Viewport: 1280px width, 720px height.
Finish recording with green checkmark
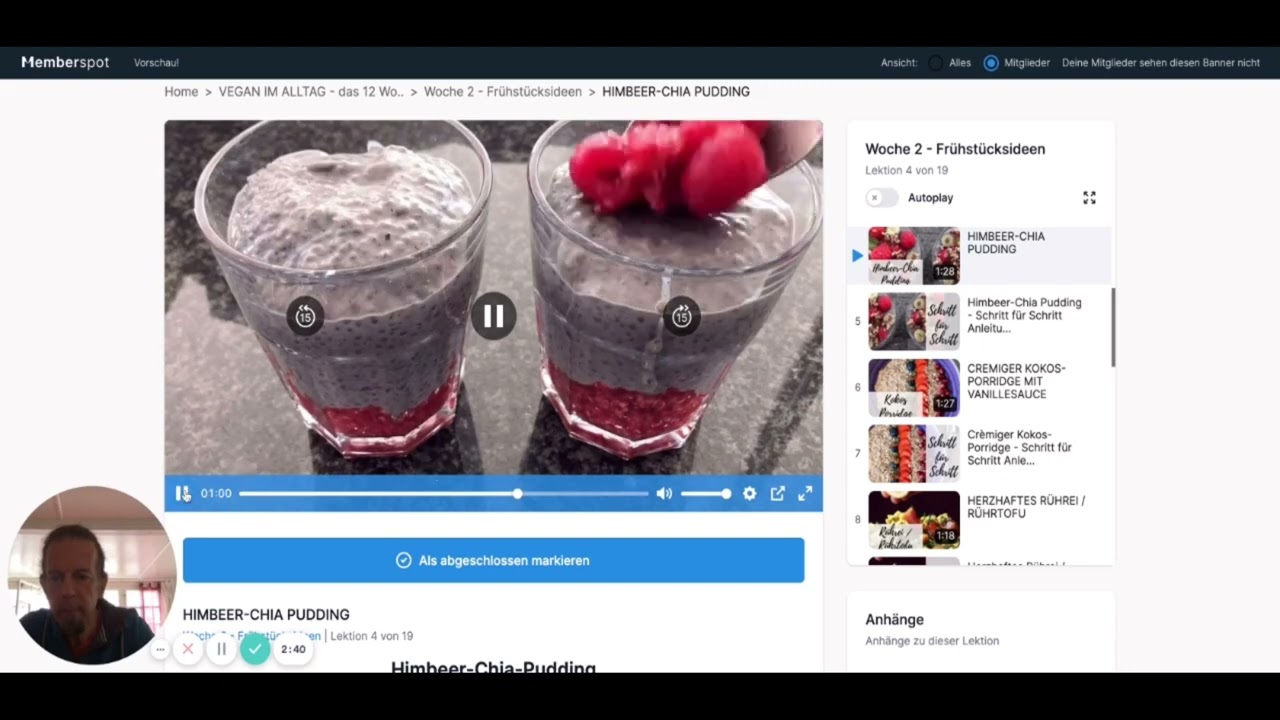coord(255,649)
